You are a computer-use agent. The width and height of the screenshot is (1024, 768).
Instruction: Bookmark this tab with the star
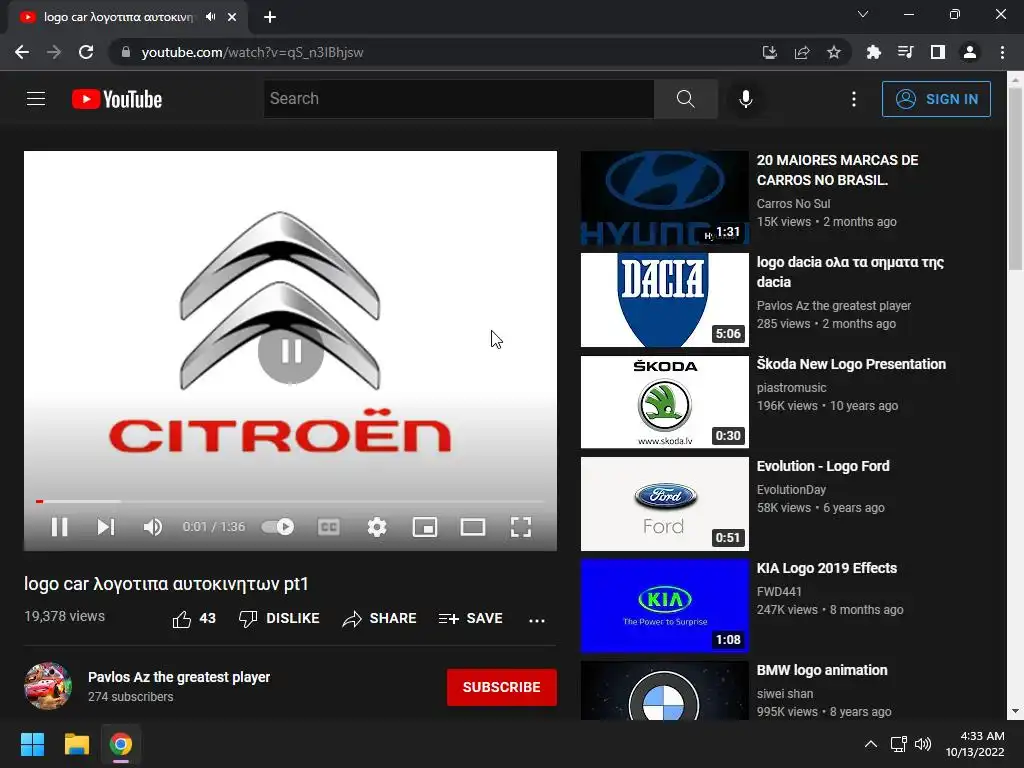pos(833,52)
